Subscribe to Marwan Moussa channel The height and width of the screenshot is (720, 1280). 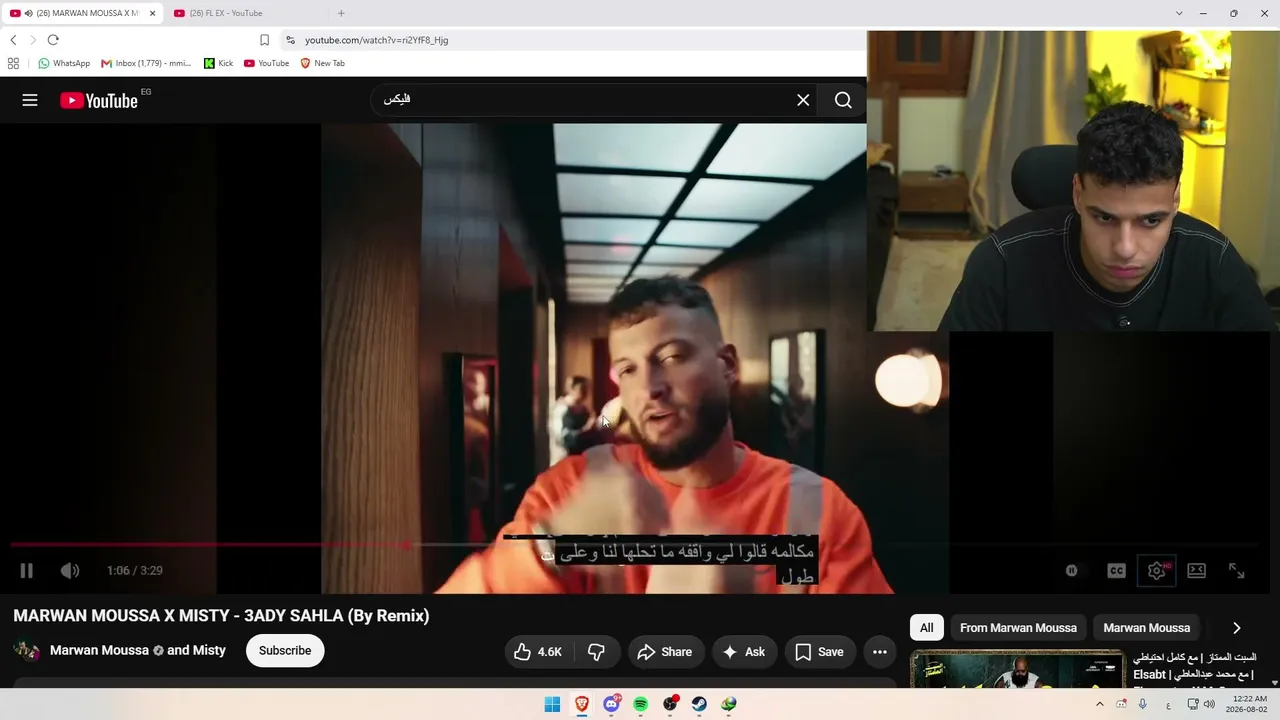pyautogui.click(x=285, y=651)
